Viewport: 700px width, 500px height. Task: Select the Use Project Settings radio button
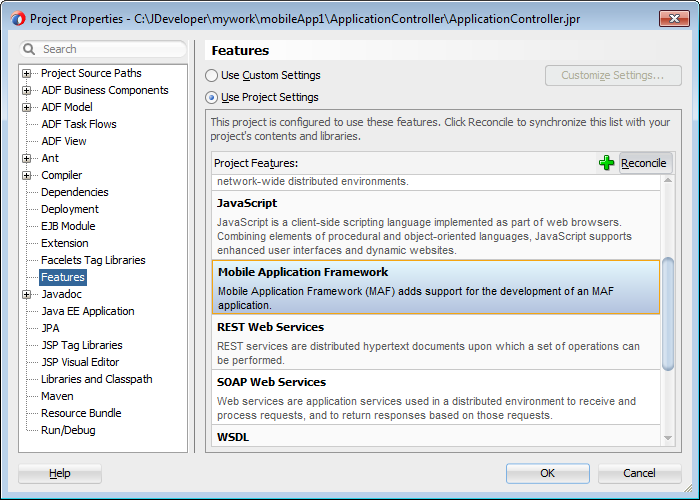coord(211,98)
